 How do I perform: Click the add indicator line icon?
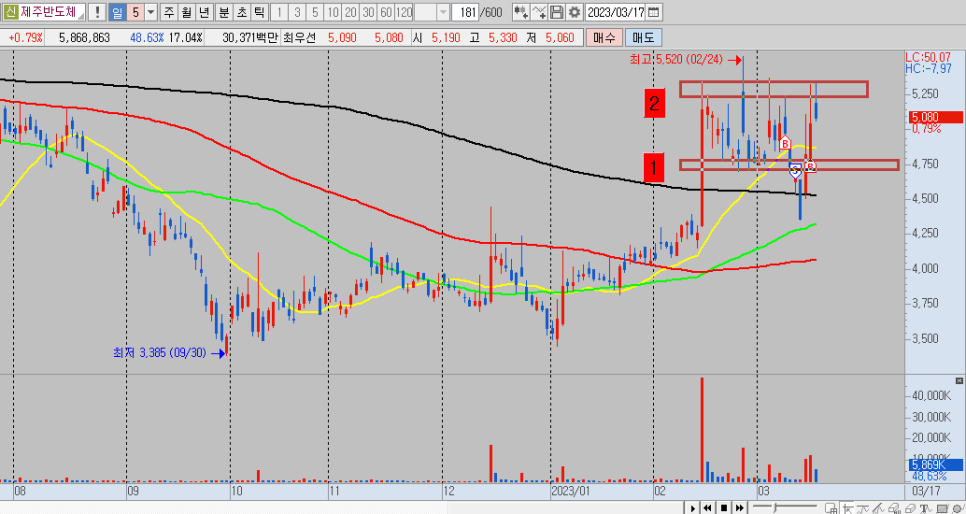[539, 12]
